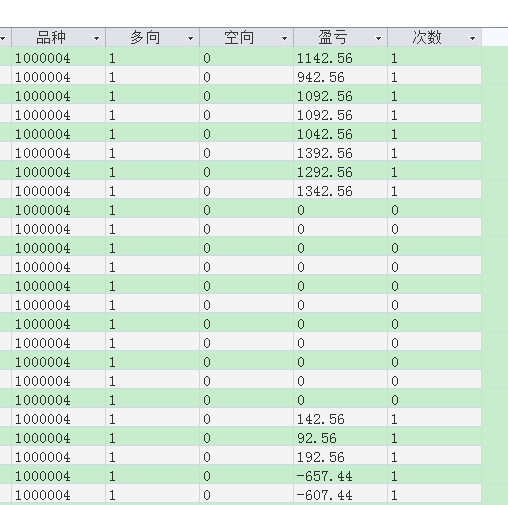Open the 次数 column filter dropdown
508x505 pixels.
(x=472, y=38)
